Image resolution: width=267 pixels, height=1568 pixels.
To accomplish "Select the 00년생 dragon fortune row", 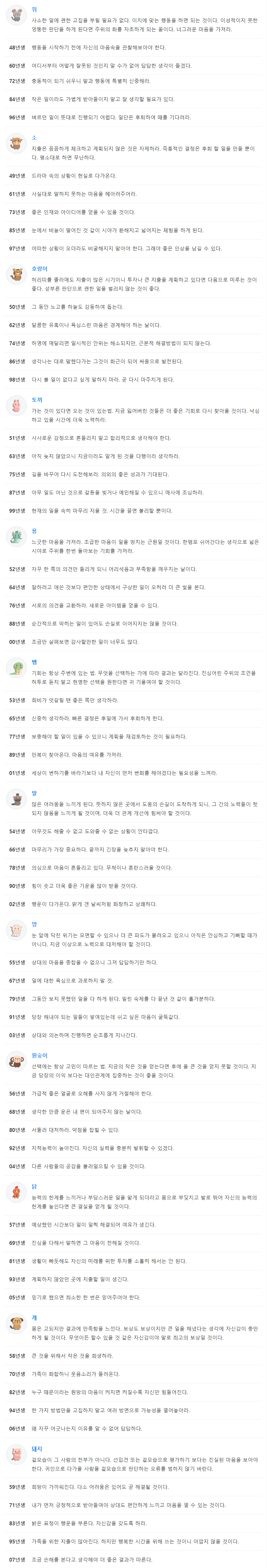I will 133,642.
